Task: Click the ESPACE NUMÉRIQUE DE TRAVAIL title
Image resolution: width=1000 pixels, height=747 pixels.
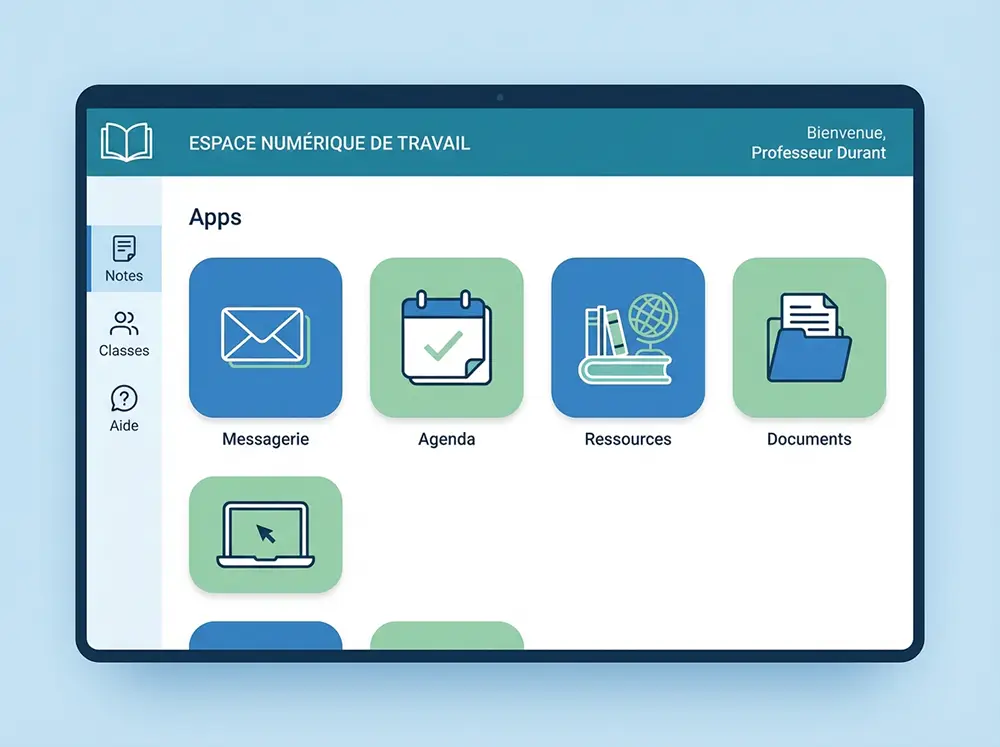Action: tap(330, 143)
